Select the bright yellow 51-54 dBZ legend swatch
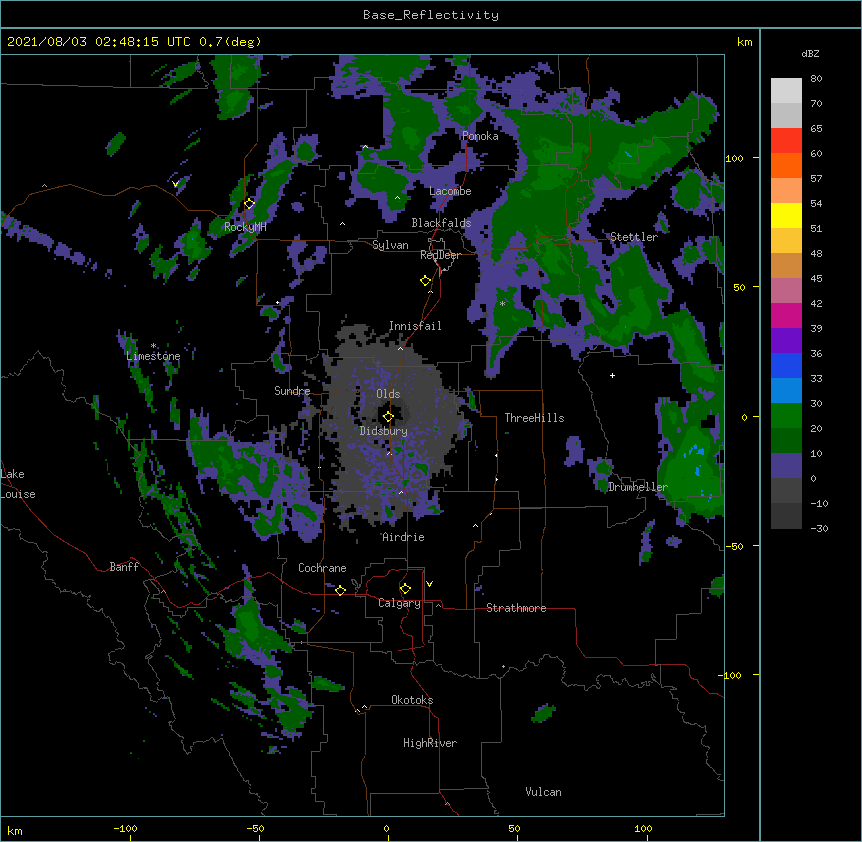This screenshot has width=862, height=842. coord(786,215)
